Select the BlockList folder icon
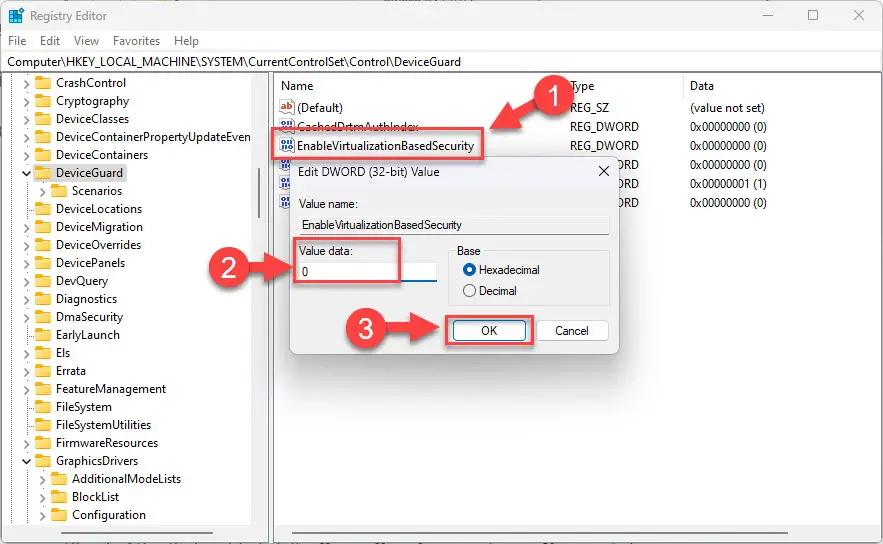883x544 pixels. (x=59, y=497)
